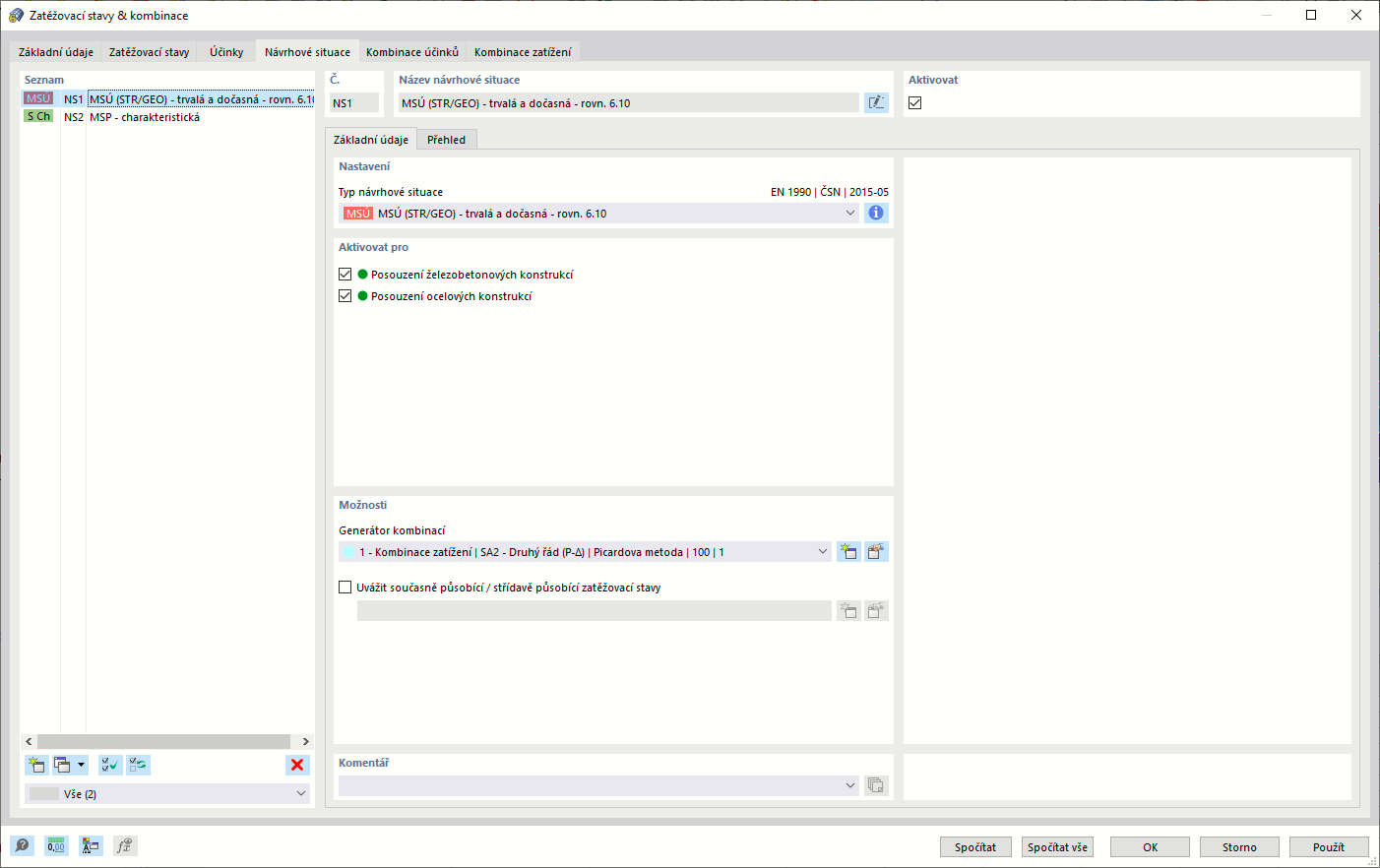Switch to the Základní údaje top tab
This screenshot has height=868, width=1380.
click(56, 52)
